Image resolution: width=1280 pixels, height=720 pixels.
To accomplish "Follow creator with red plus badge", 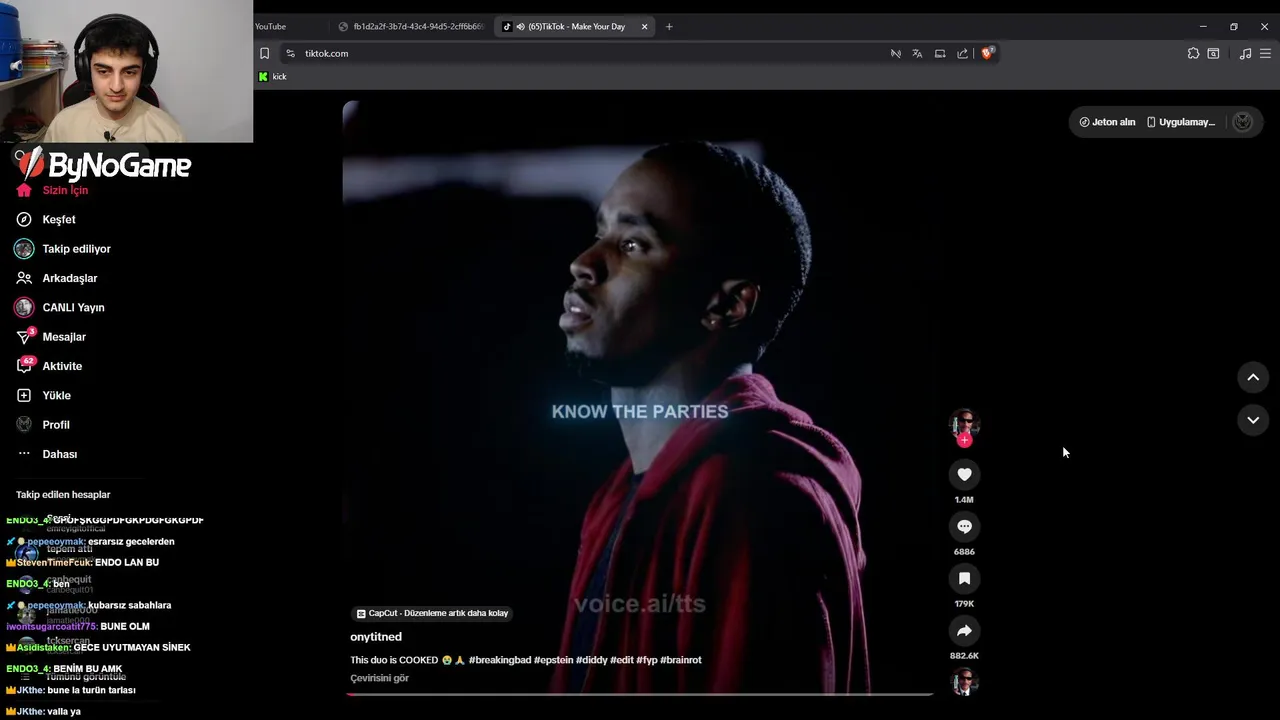I will (964, 440).
